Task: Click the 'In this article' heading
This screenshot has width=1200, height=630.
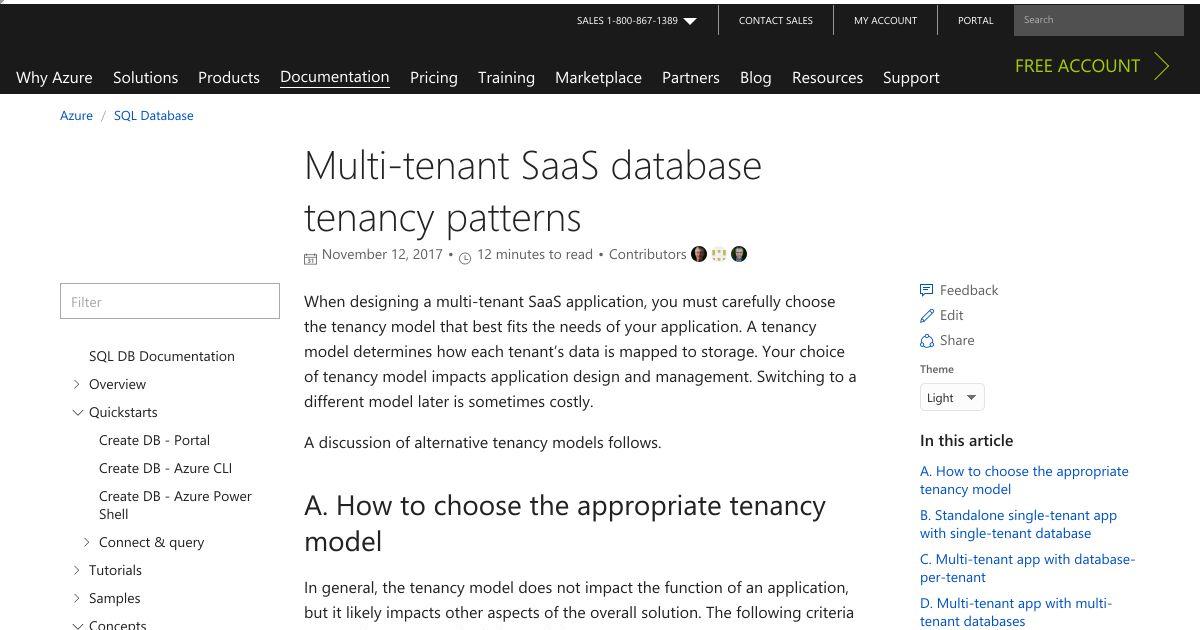Action: (x=966, y=441)
